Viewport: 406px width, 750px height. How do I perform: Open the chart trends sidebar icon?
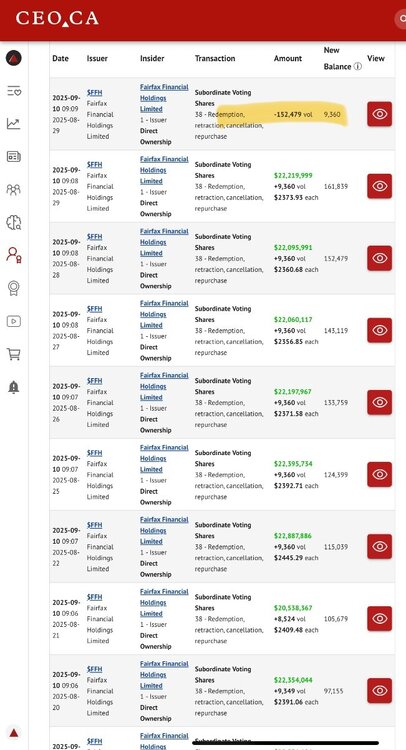pos(13,124)
